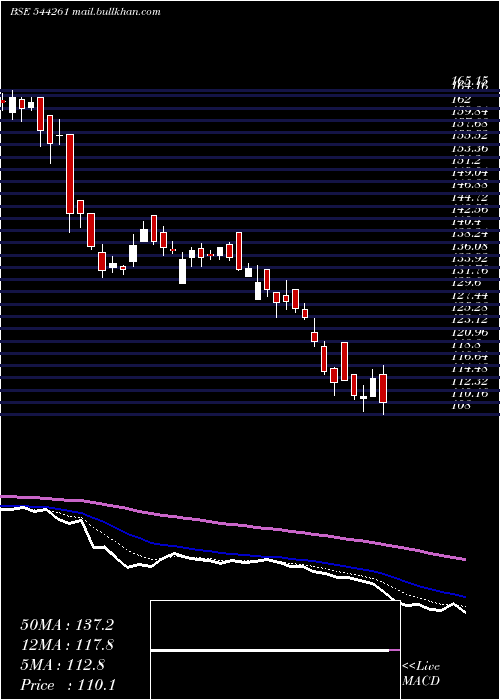Click the 136.08 price axis label
The height and width of the screenshot is (700, 500).
(470, 246)
